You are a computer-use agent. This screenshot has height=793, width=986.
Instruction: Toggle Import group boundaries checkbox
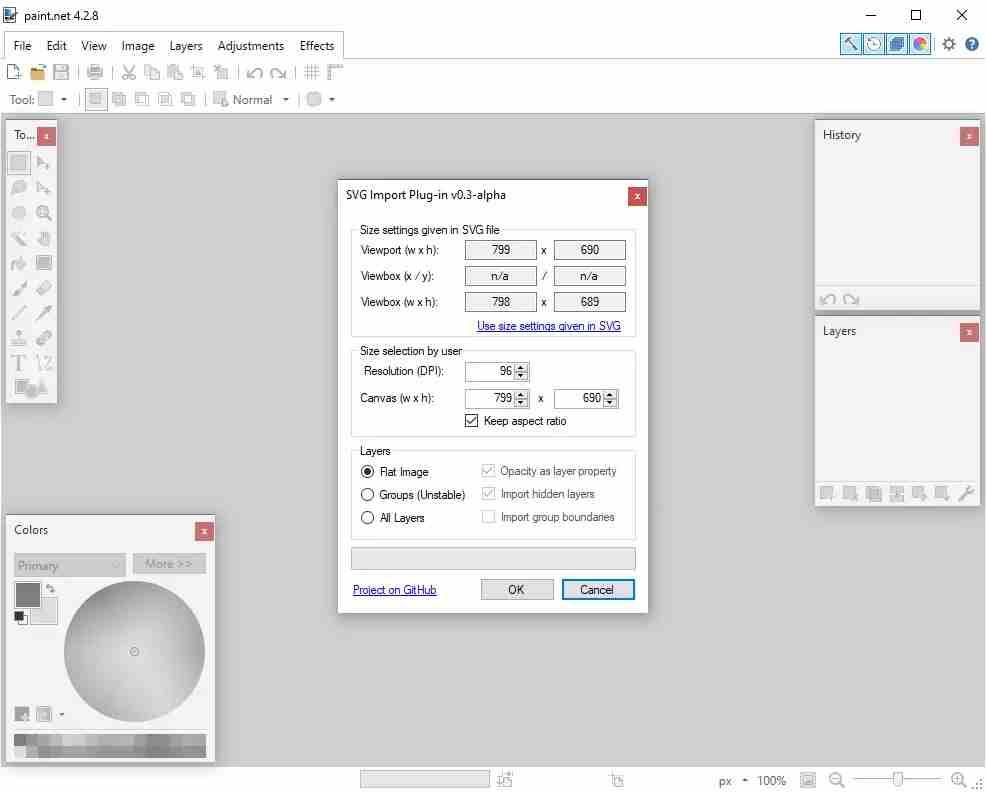click(x=488, y=516)
